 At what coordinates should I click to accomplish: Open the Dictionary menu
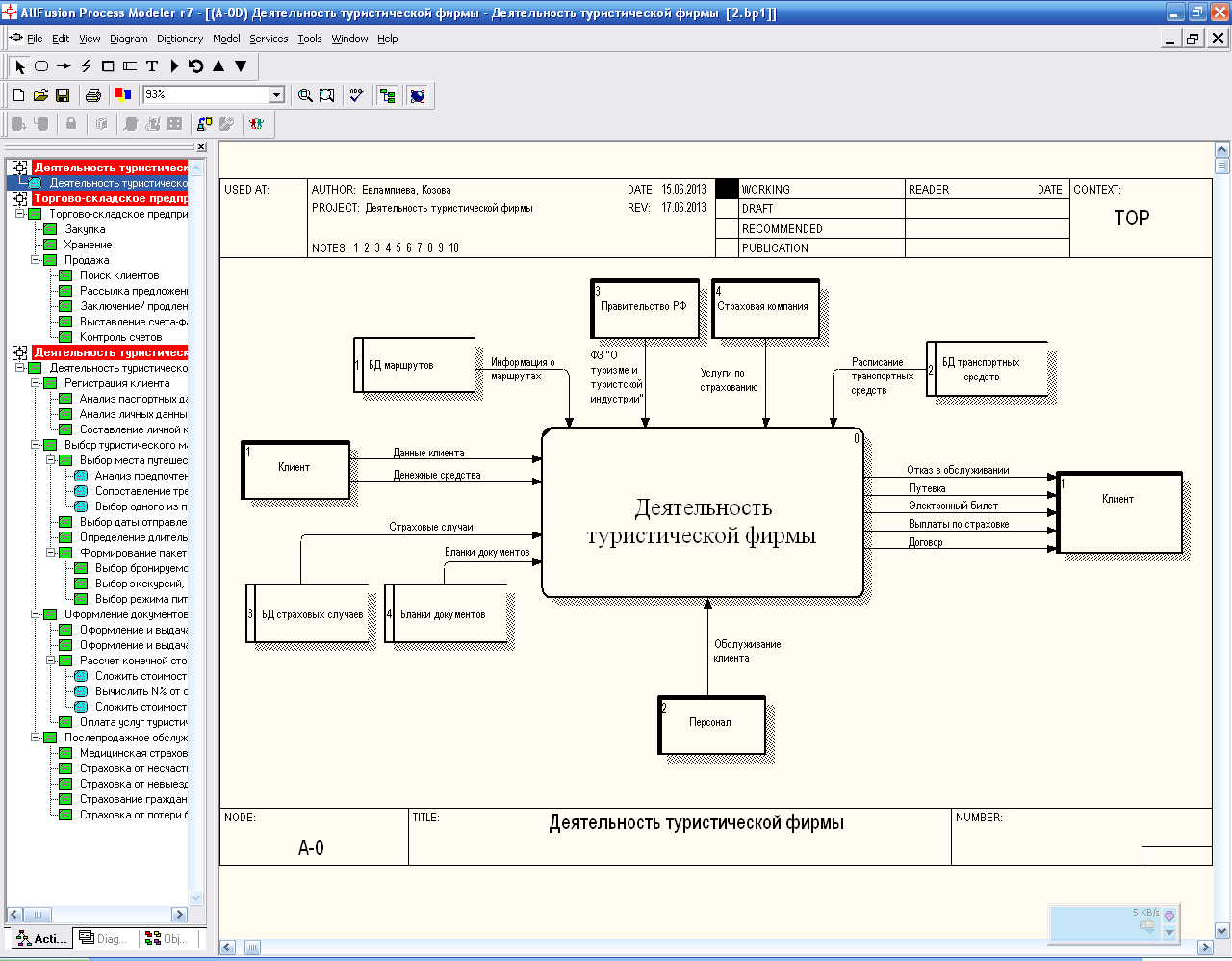180,39
